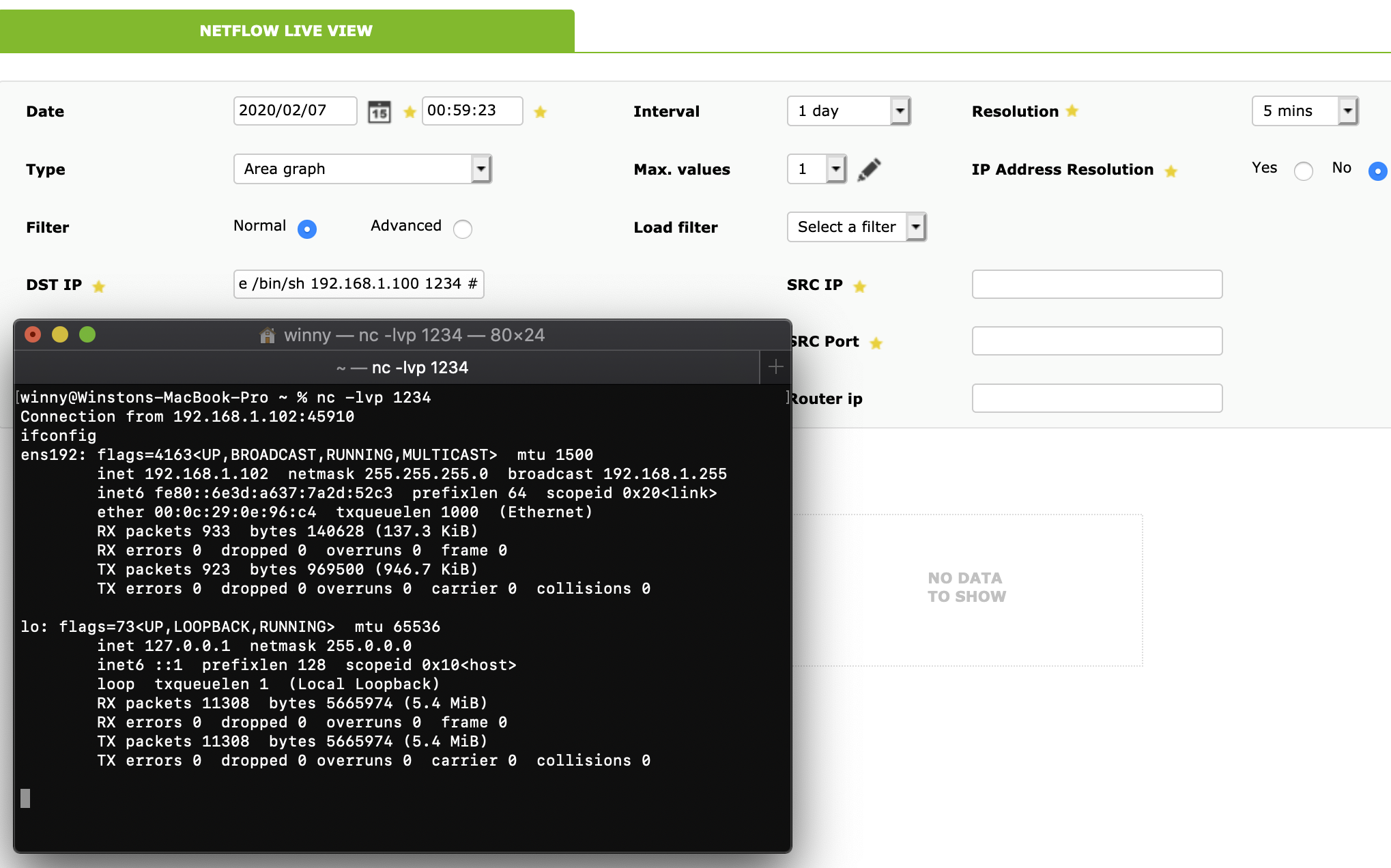The height and width of the screenshot is (868, 1391).
Task: Maximize the terminal with green button
Action: (87, 334)
